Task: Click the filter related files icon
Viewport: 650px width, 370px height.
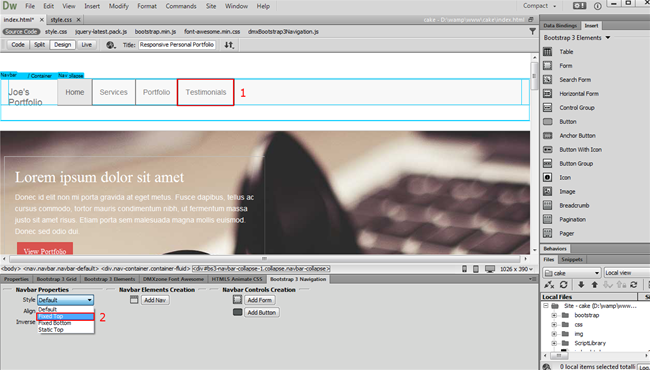Action: 532,31
